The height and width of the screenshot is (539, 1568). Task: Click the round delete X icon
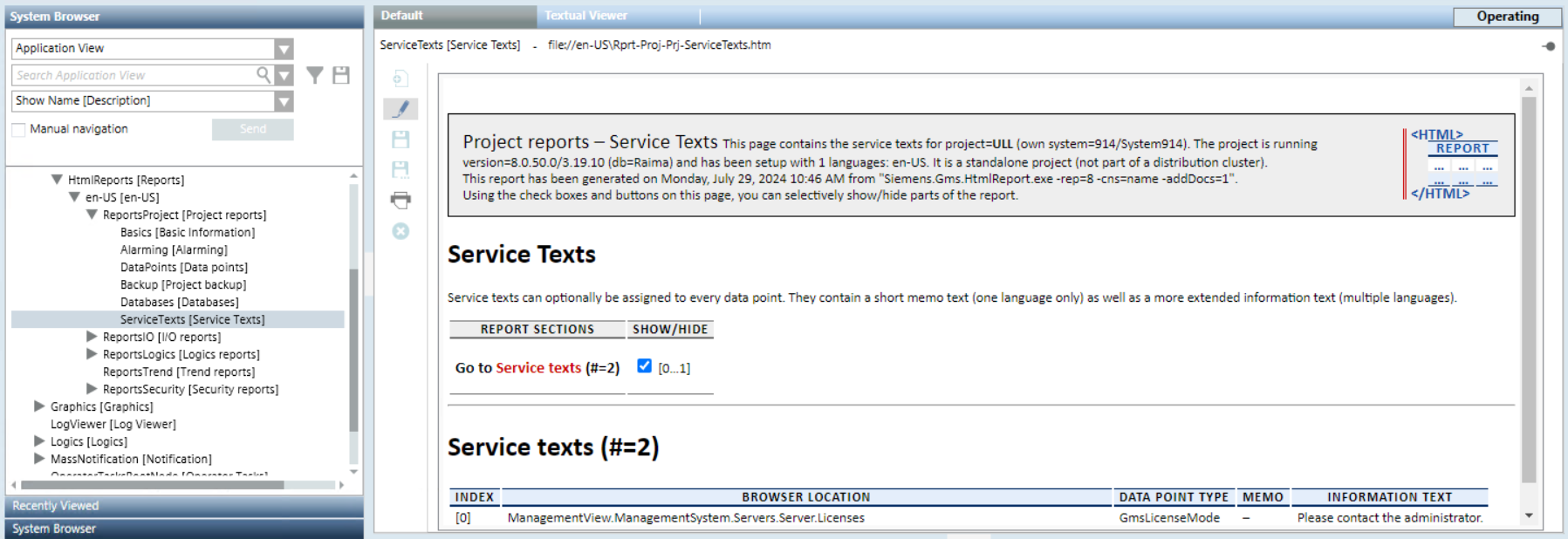tap(401, 231)
